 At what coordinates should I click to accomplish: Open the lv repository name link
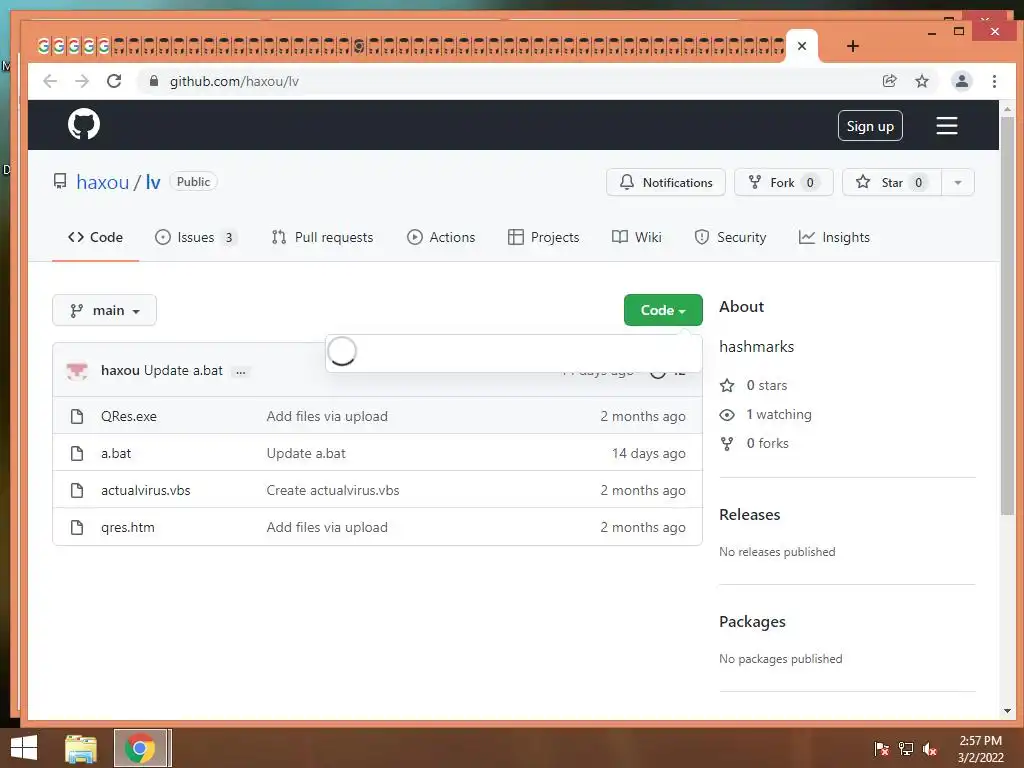click(153, 182)
